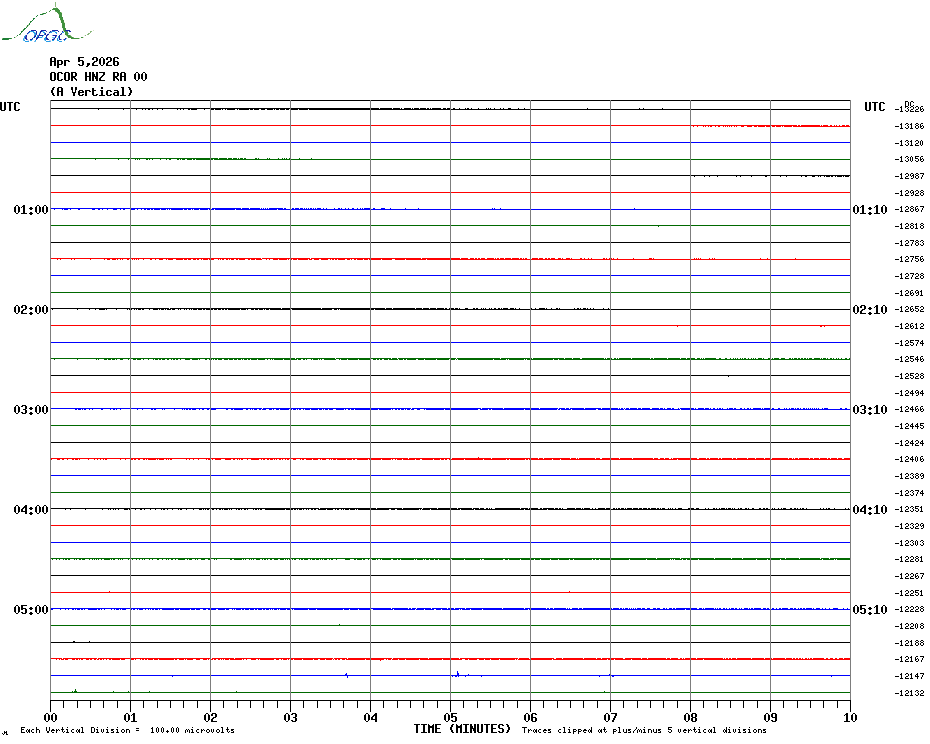Click the left UTC axis header
Viewport: 930px width, 744px height.
coord(10,107)
